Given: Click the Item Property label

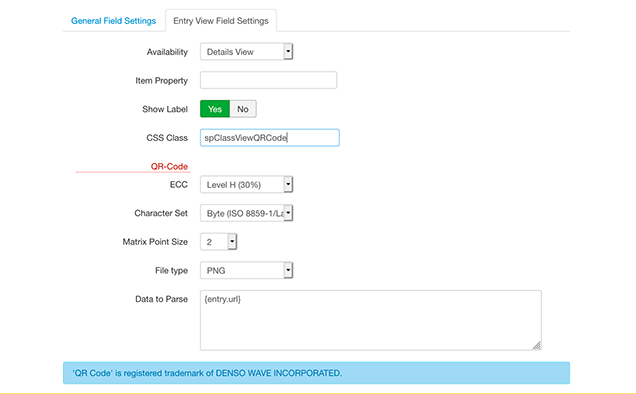Looking at the screenshot, I should (x=161, y=81).
